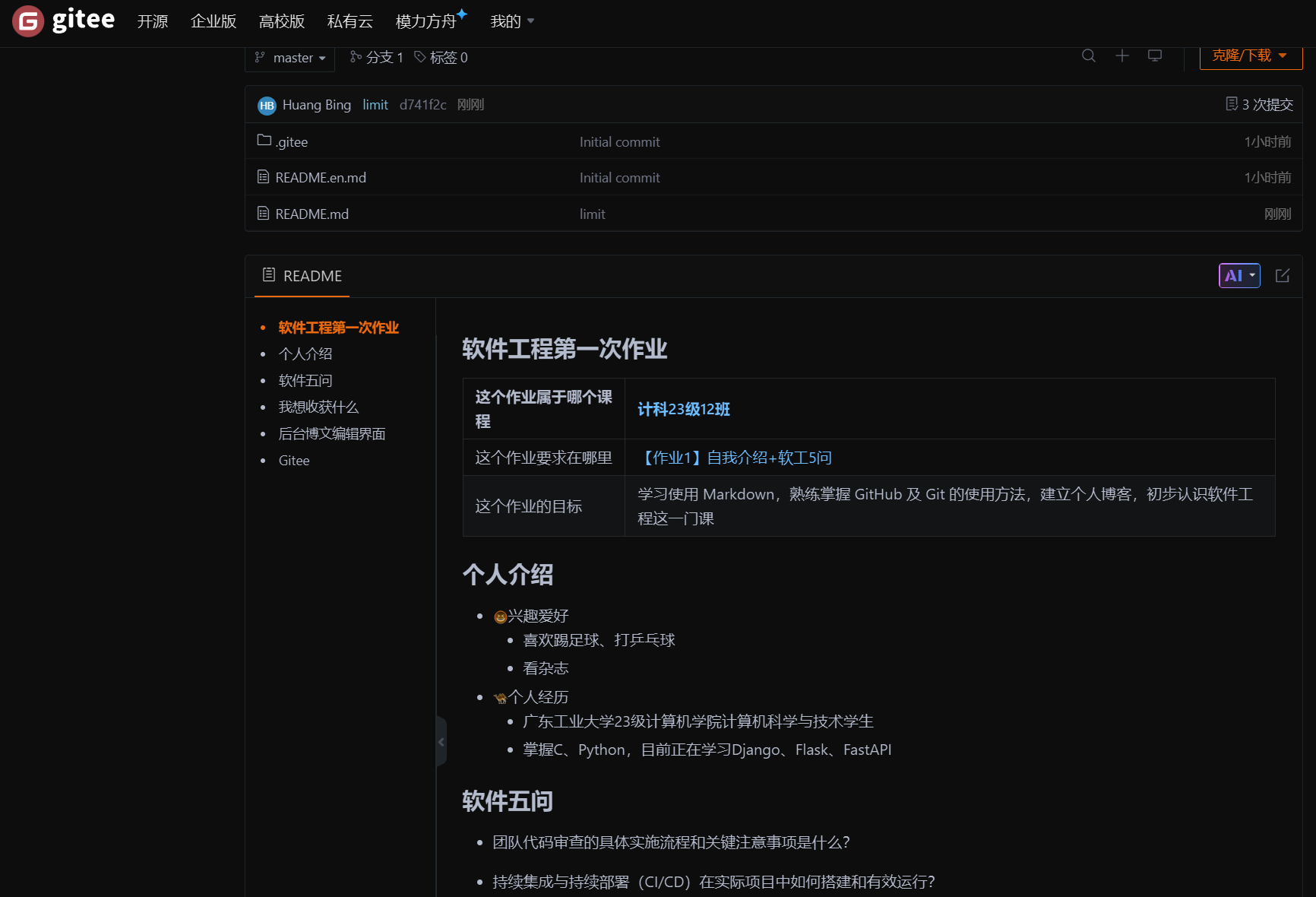Click the pencil icon to edit README
The image size is (1316, 897).
[x=1283, y=275]
